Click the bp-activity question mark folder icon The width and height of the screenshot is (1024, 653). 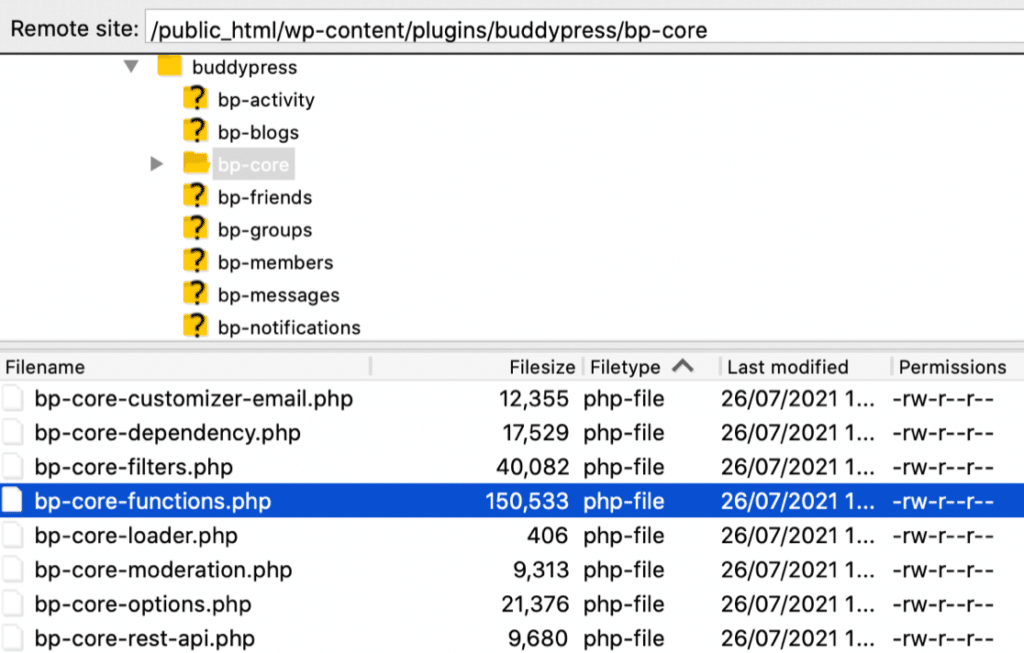196,99
